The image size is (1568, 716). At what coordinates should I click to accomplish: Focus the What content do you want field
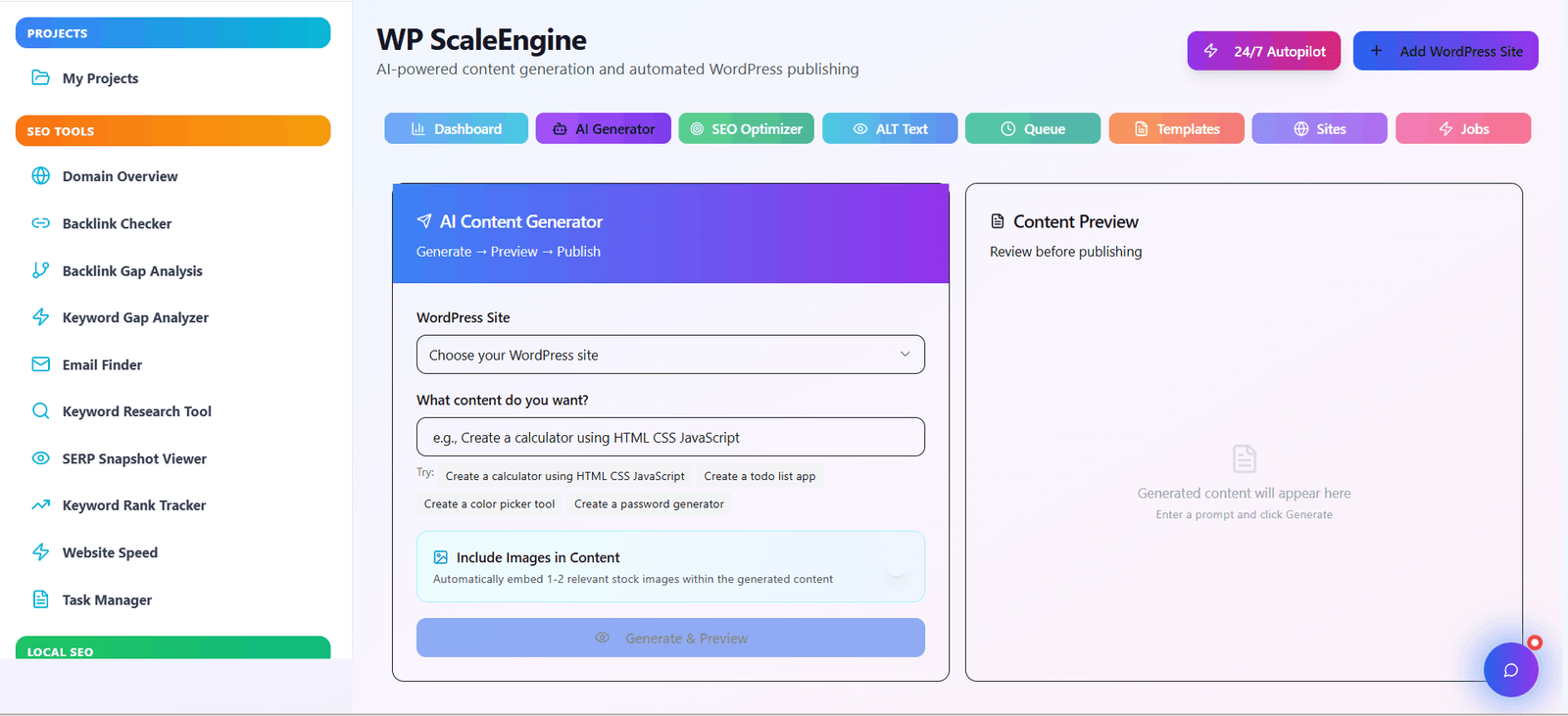(670, 437)
